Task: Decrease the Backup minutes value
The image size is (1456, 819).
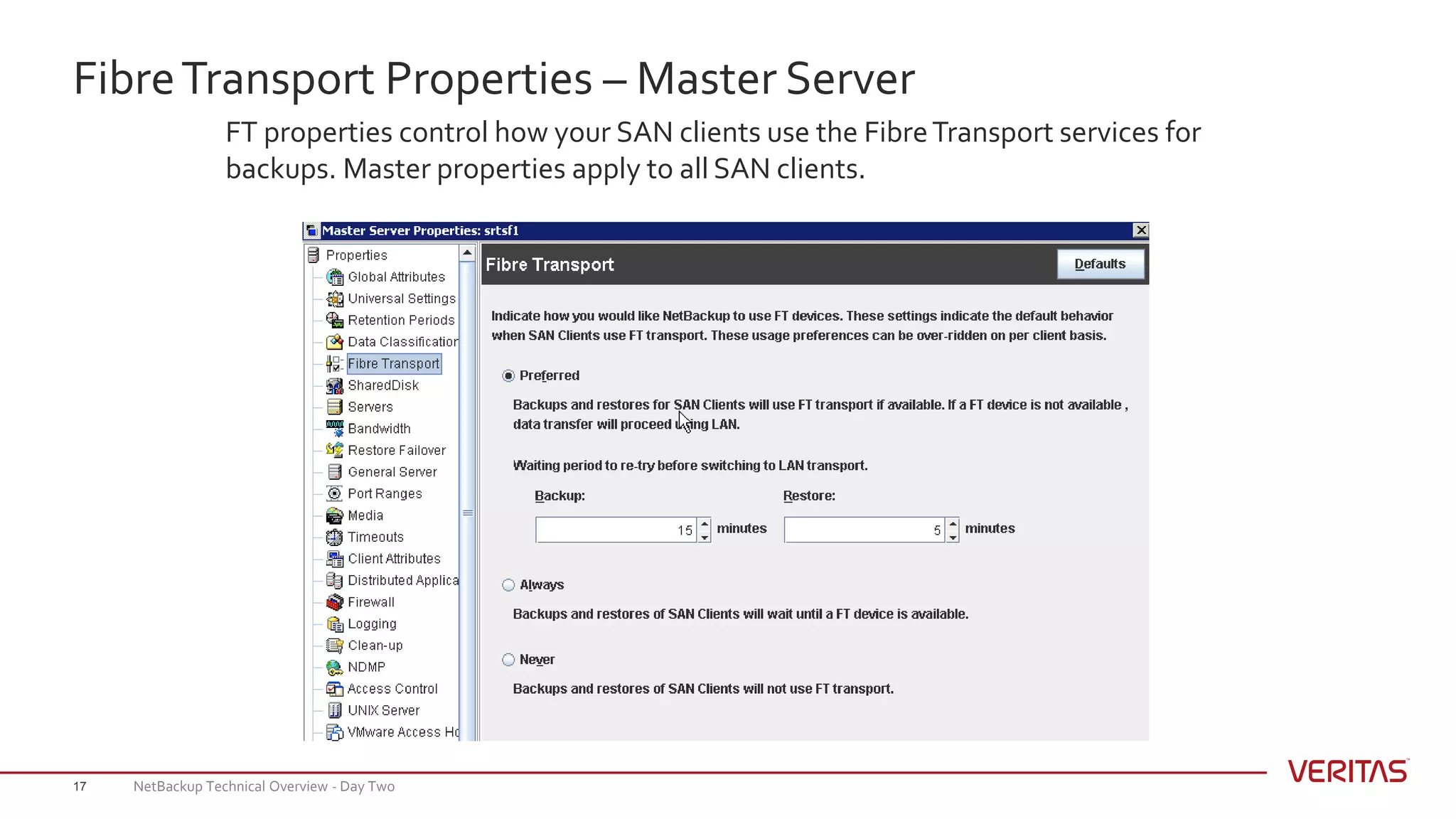Action: point(705,537)
